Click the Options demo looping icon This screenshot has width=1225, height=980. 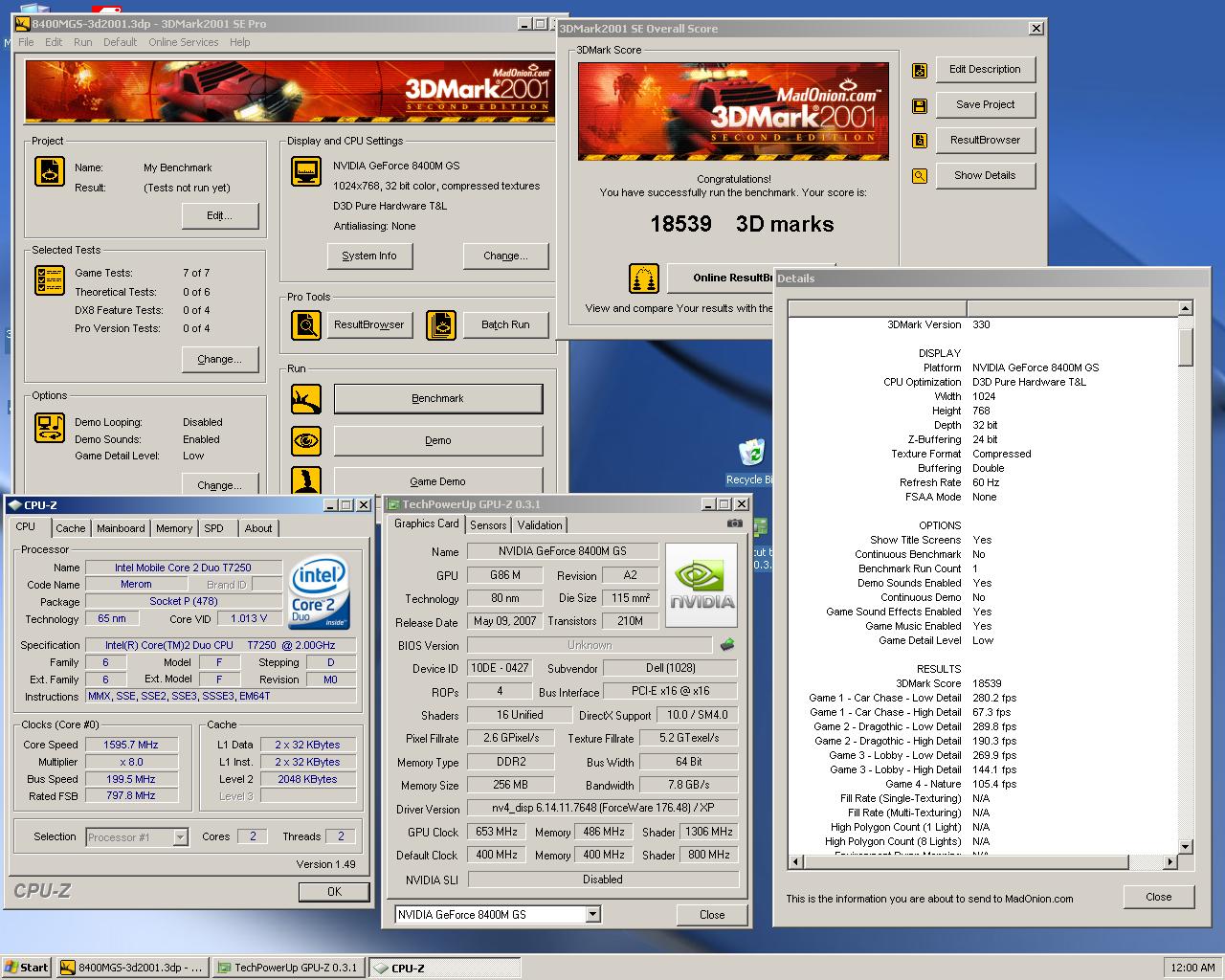50,428
